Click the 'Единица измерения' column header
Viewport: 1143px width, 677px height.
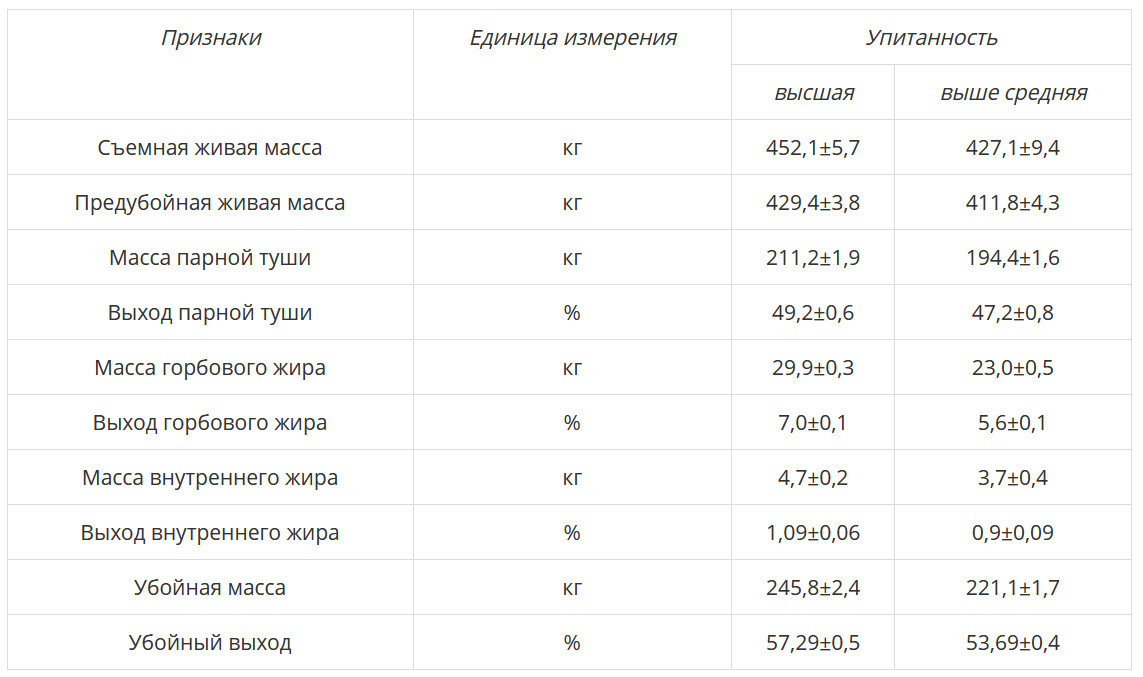572,37
